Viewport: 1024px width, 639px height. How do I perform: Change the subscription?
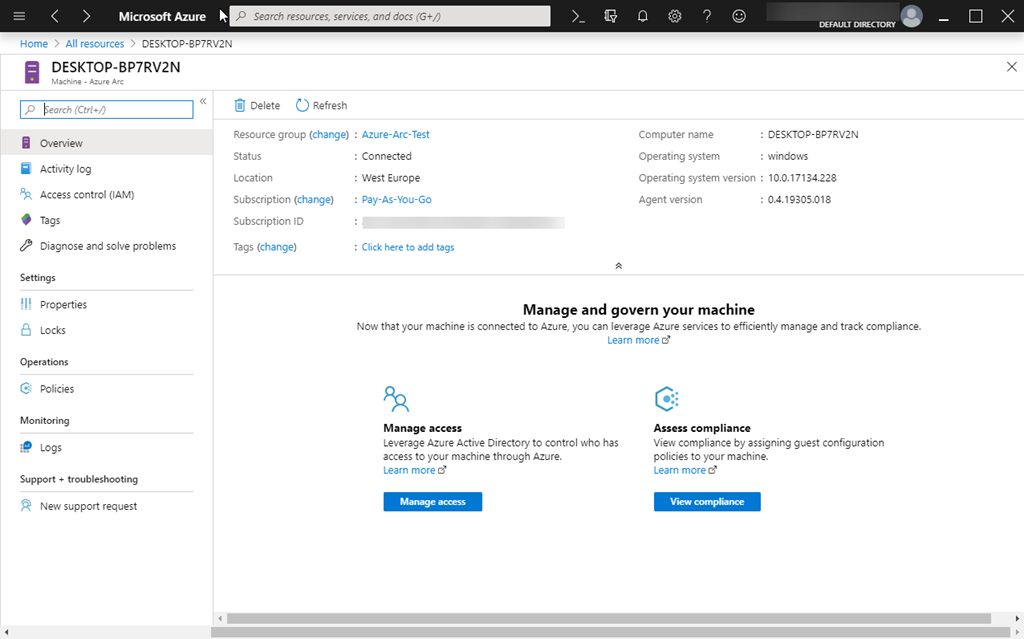pyautogui.click(x=314, y=199)
